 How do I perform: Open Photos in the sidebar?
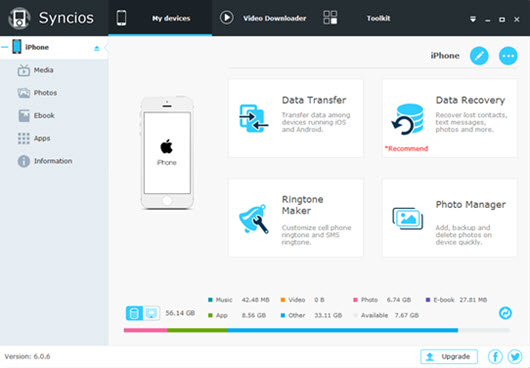pyautogui.click(x=45, y=93)
